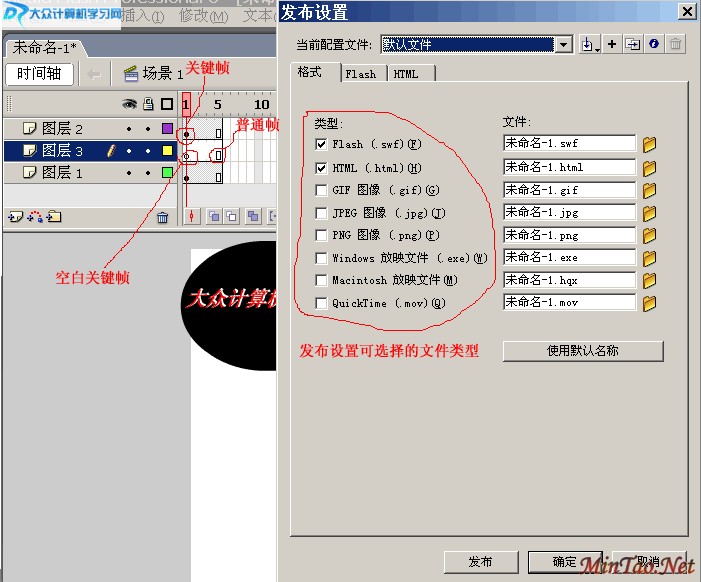This screenshot has width=701, height=582.
Task: Browse folder for the .swf file
Action: [x=649, y=144]
